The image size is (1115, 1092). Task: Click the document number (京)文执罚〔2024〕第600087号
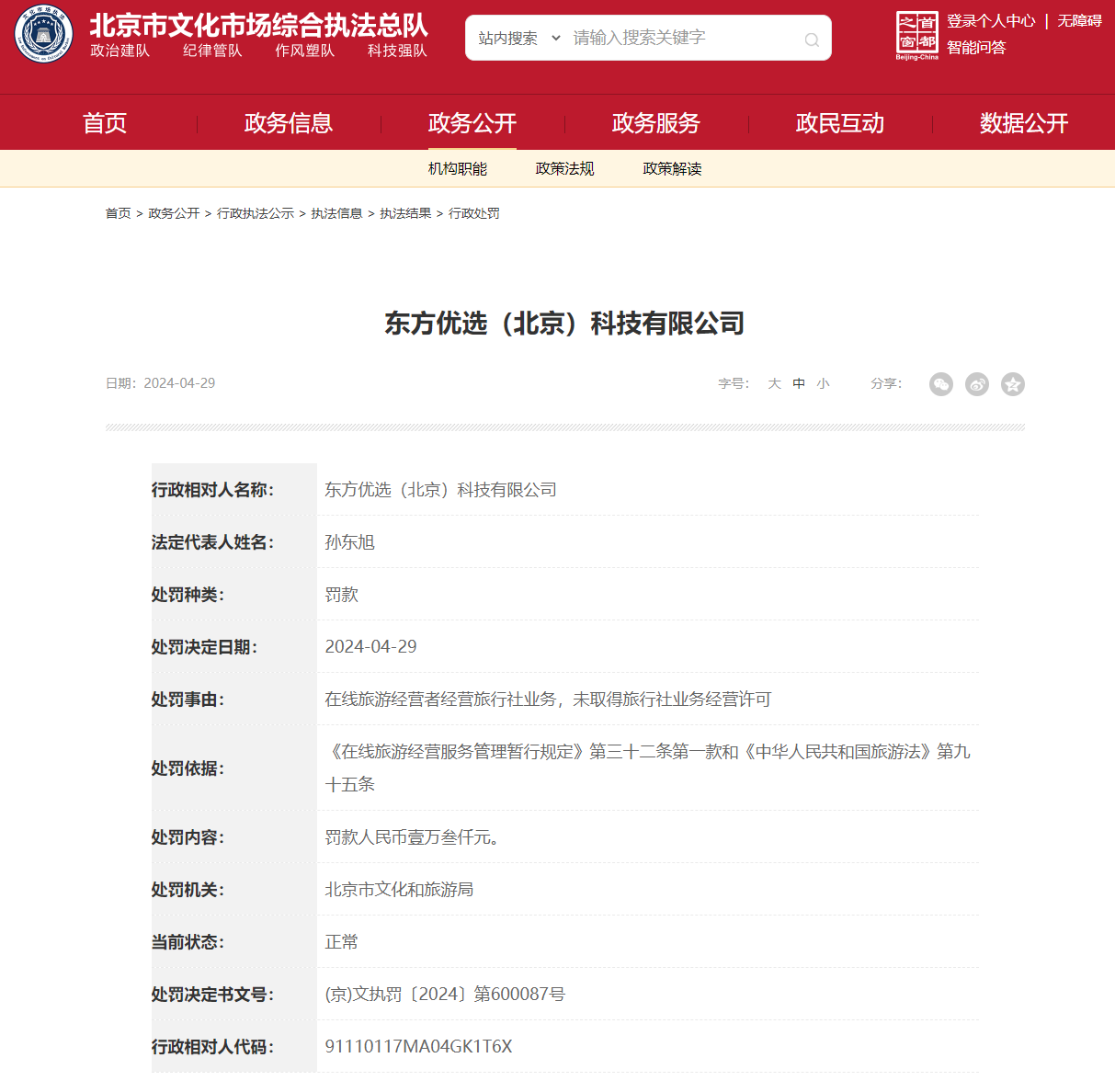pos(445,995)
